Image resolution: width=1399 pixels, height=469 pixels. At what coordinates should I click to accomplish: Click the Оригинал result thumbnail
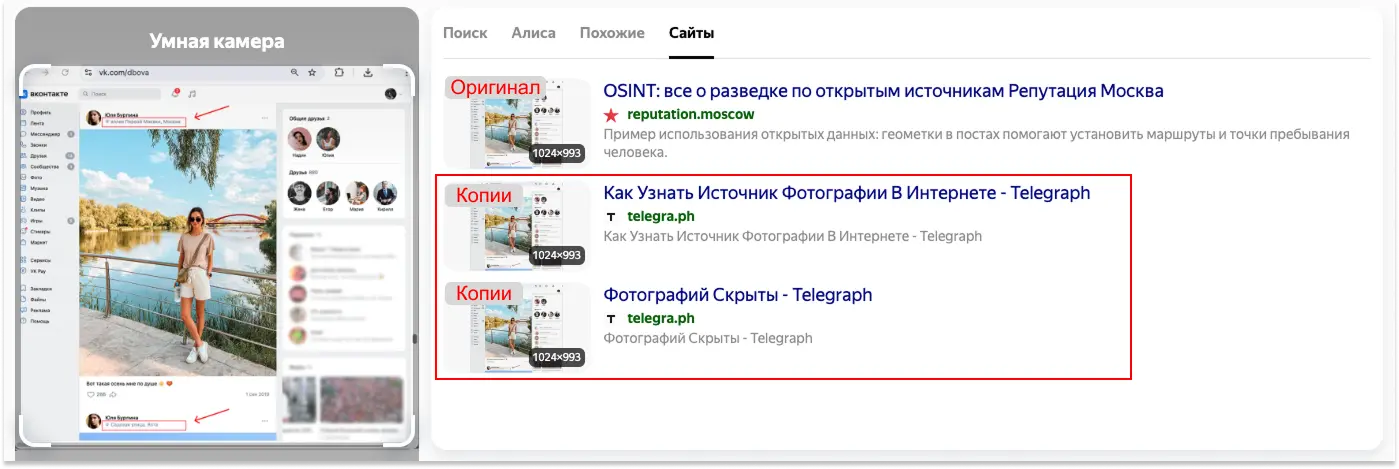point(517,122)
